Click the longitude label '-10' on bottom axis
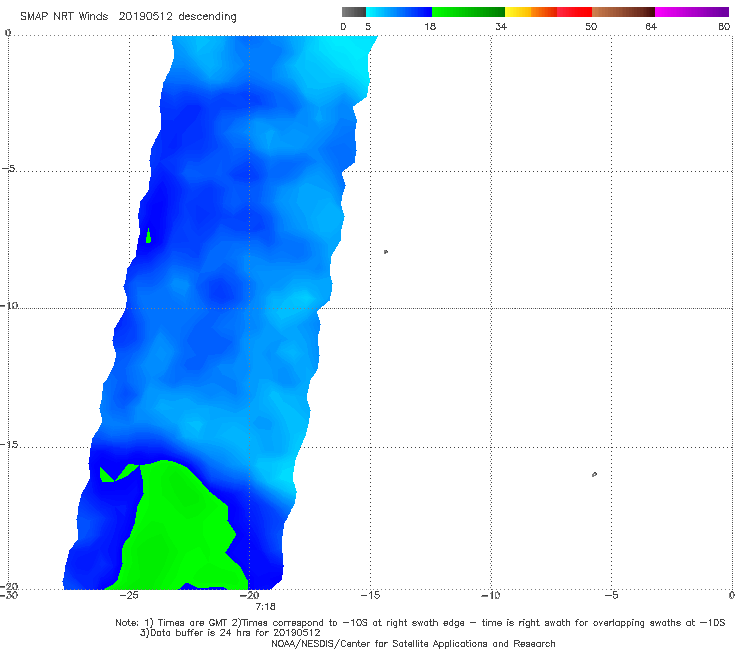 pos(490,595)
